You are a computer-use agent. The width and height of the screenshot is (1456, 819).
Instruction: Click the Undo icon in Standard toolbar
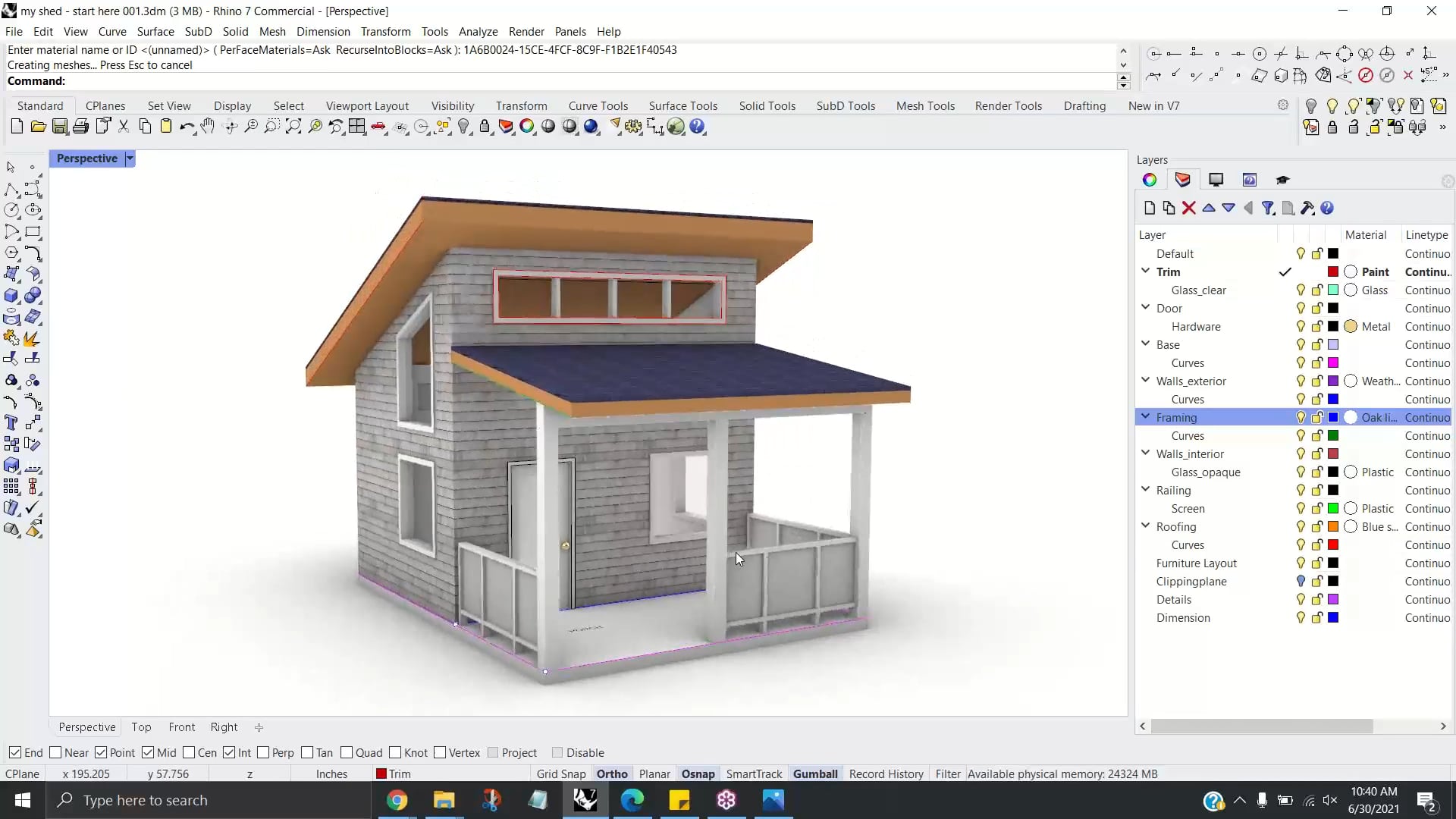pos(187,127)
